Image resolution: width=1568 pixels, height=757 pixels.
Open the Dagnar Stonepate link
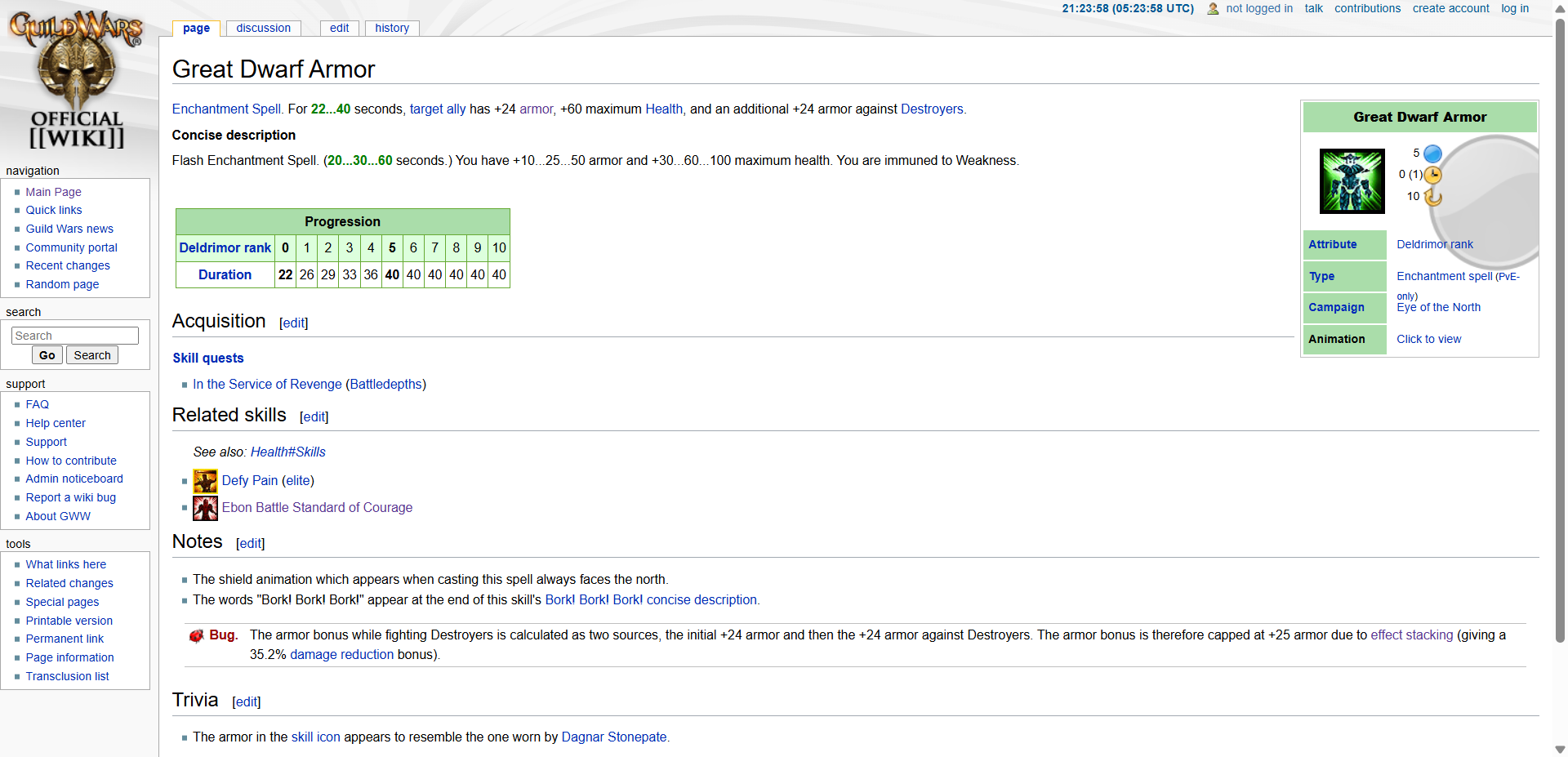tap(614, 737)
